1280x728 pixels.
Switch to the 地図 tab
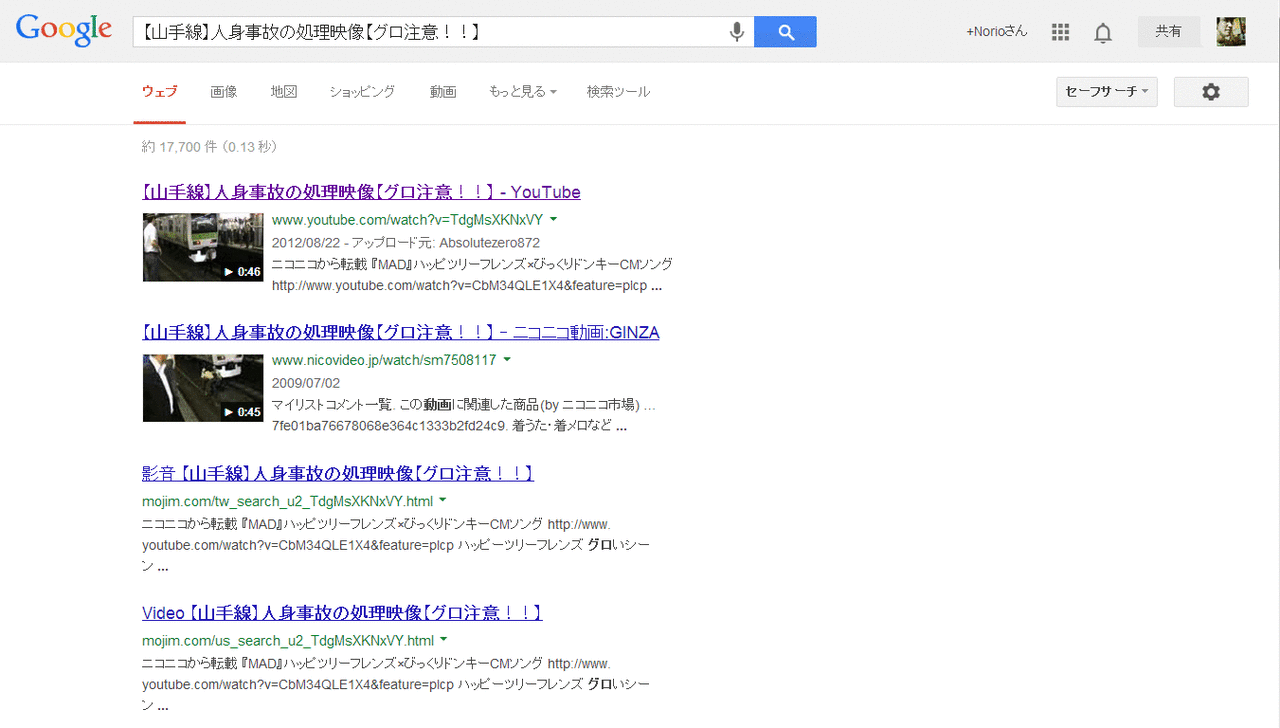[x=284, y=92]
